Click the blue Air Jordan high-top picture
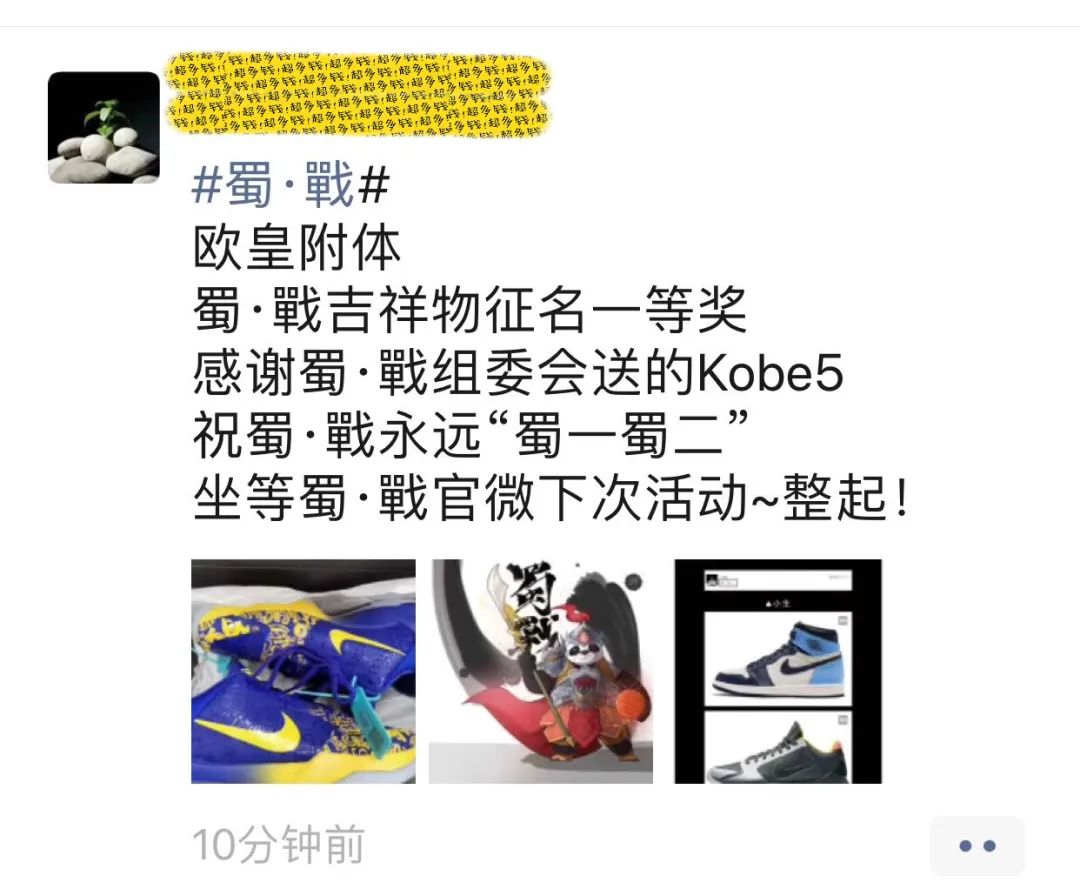Screen dimensions: 1080x896 coord(778,658)
